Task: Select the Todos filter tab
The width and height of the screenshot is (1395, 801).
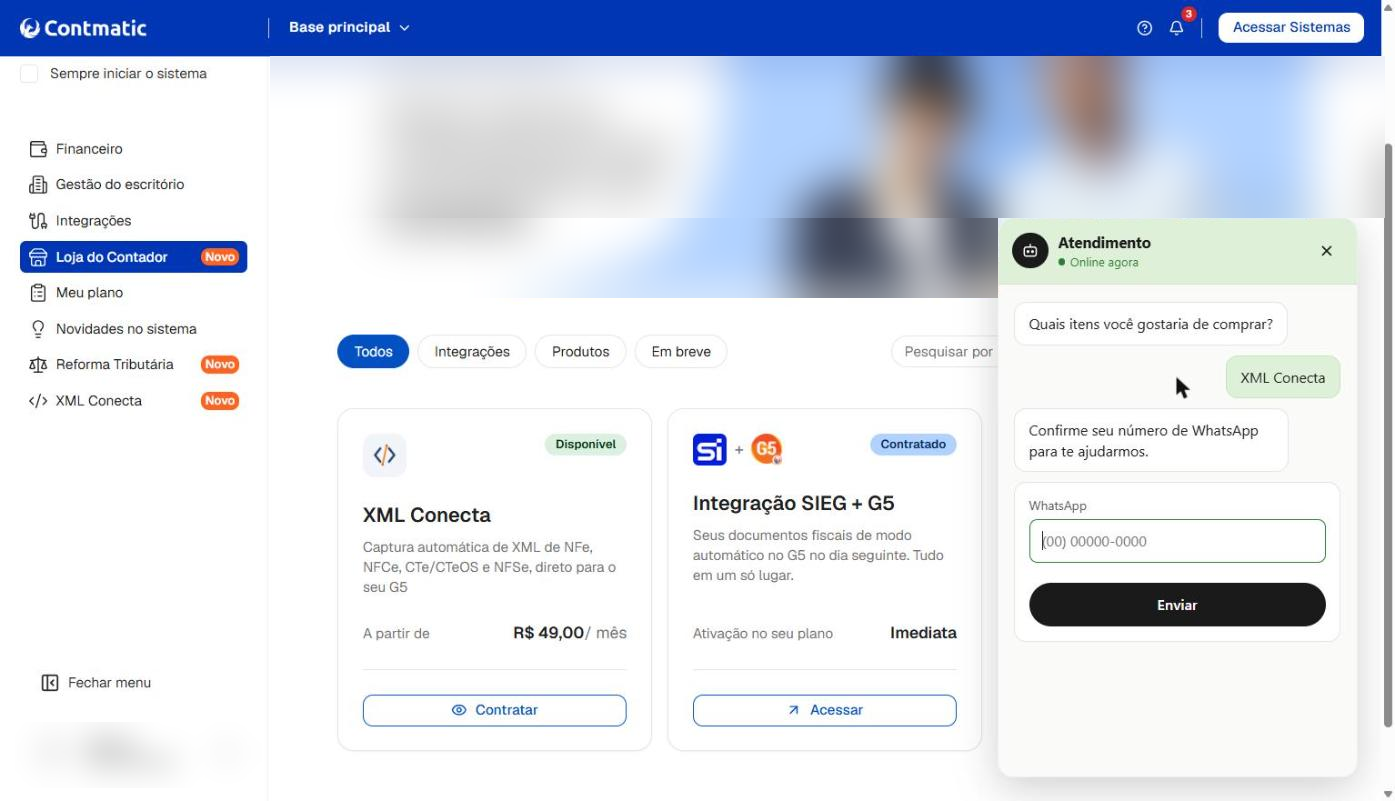Action: click(x=373, y=351)
